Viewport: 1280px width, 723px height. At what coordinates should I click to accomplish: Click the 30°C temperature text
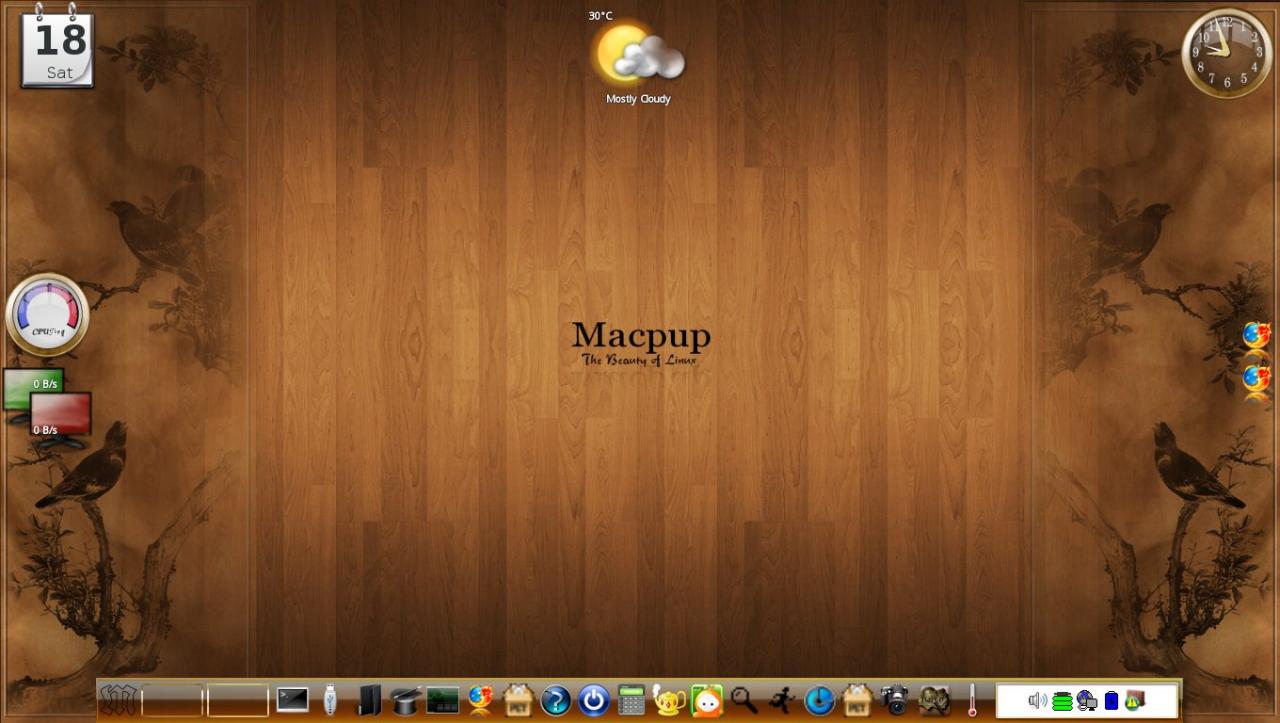(x=600, y=16)
